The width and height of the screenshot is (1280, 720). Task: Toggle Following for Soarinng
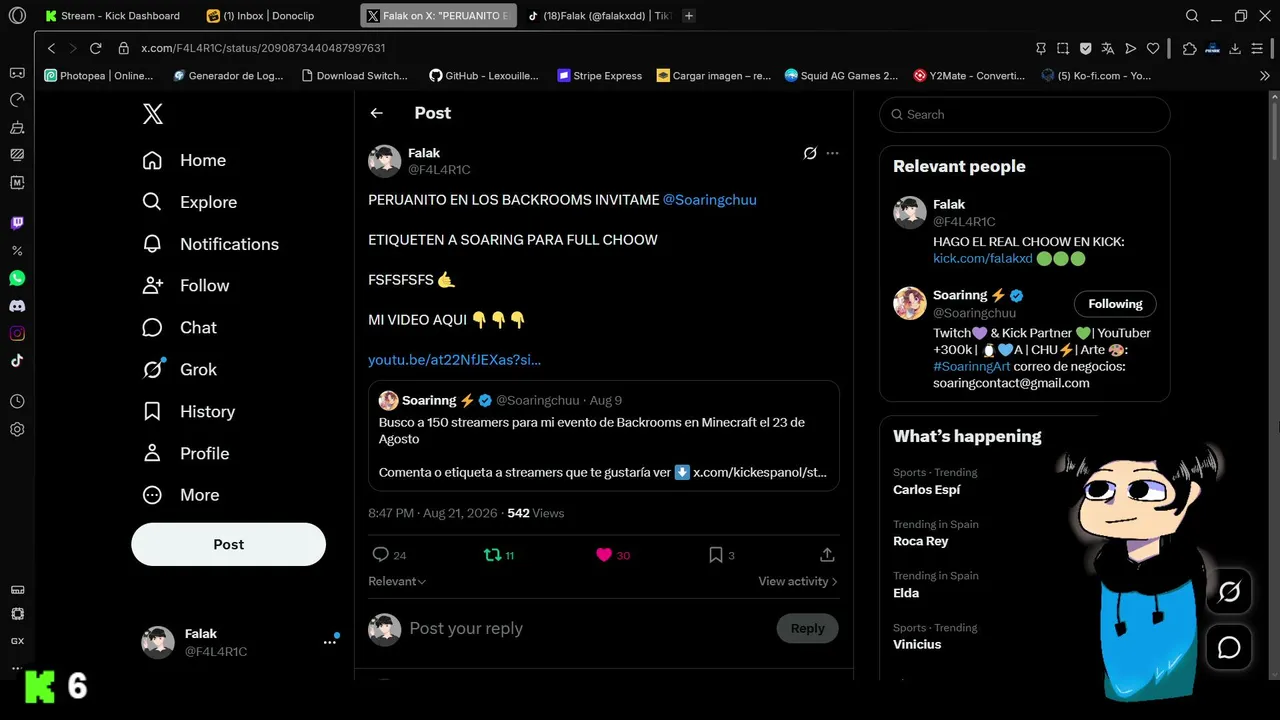(x=1115, y=304)
